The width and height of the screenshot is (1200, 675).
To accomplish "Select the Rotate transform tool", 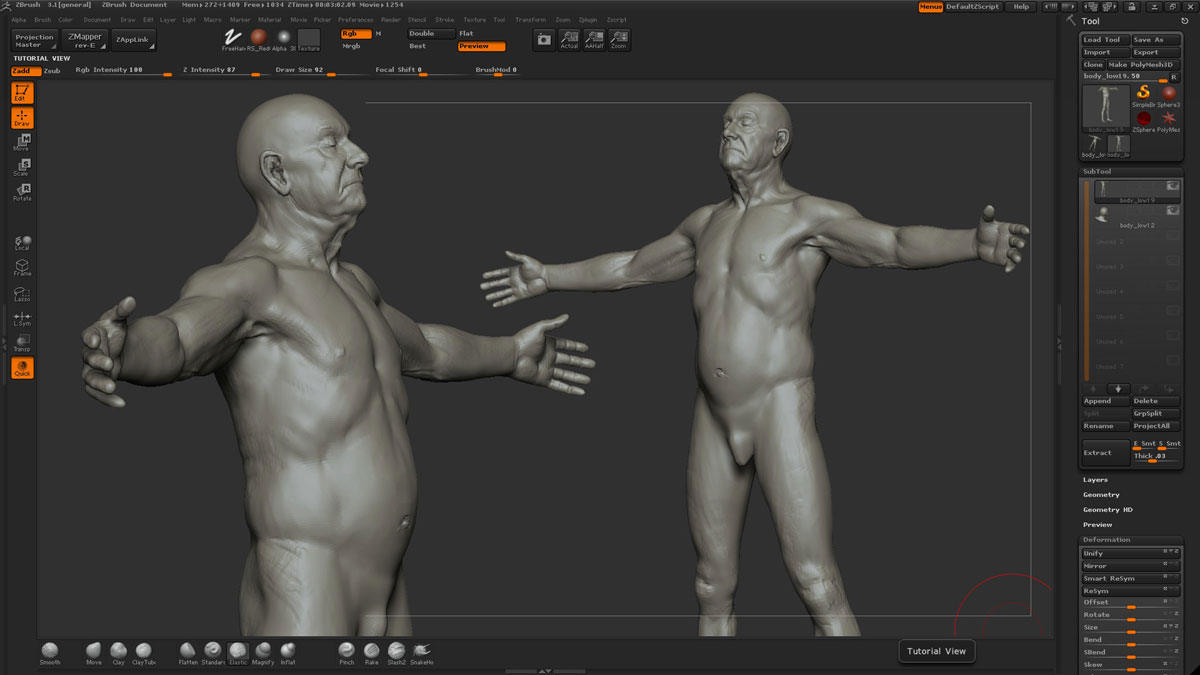I will 21,192.
